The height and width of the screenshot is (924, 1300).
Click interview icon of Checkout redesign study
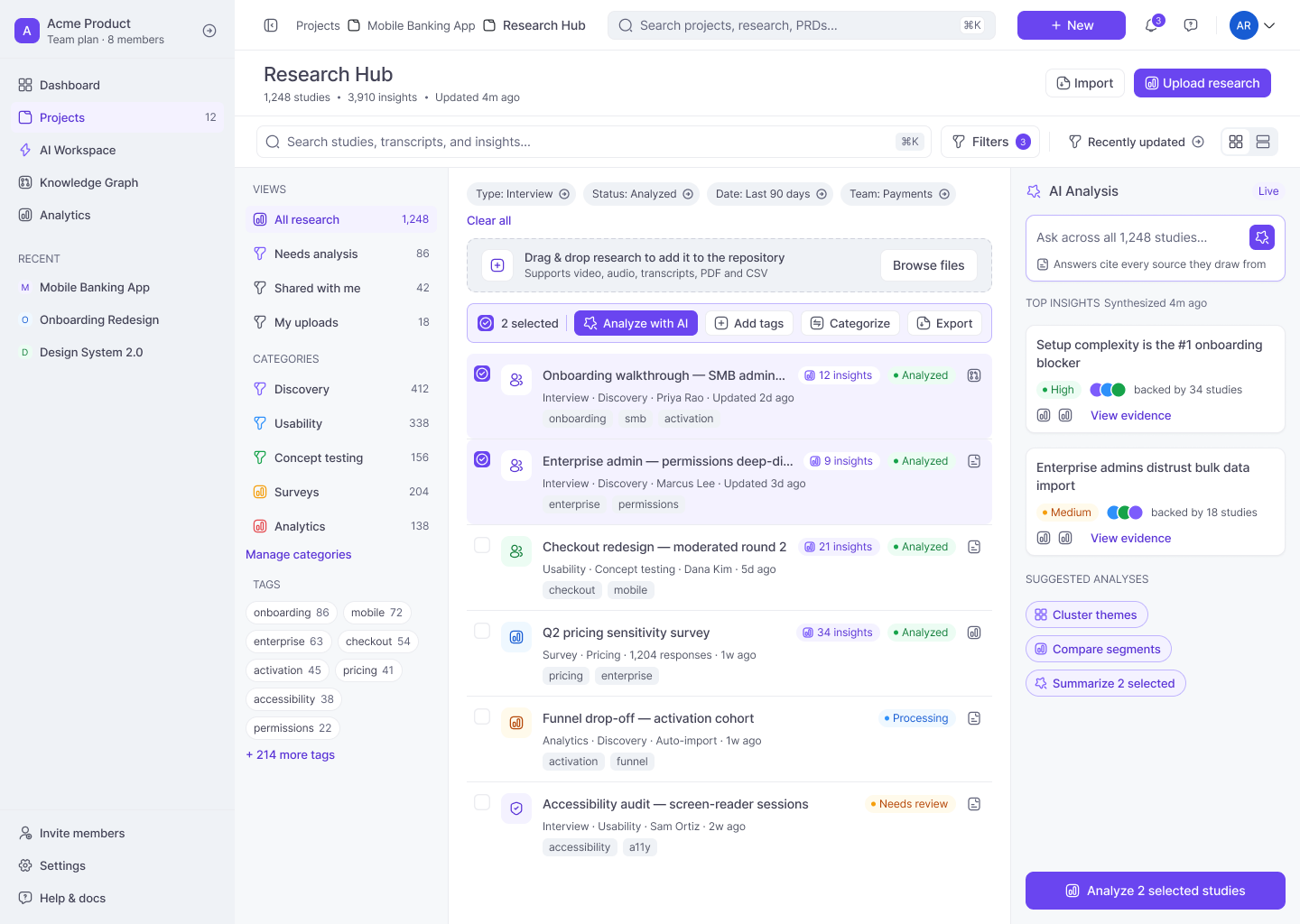pyautogui.click(x=516, y=551)
